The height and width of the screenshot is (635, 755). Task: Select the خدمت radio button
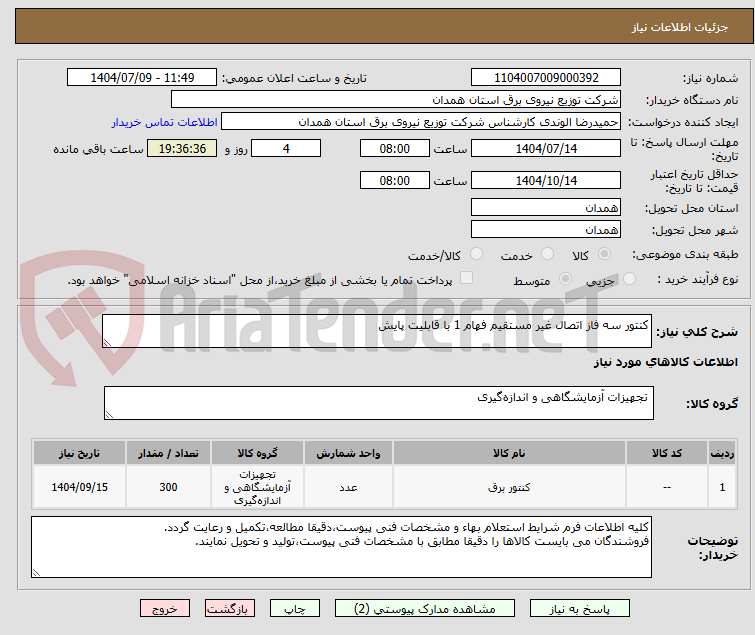[547, 254]
